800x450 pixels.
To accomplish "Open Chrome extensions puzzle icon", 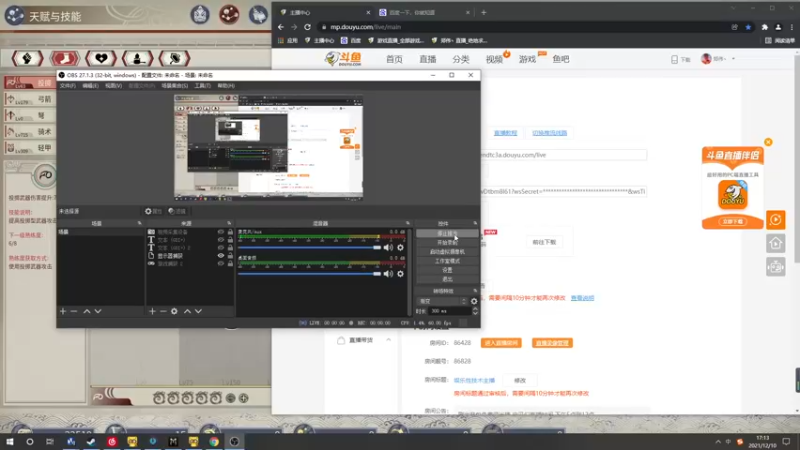I will point(764,27).
